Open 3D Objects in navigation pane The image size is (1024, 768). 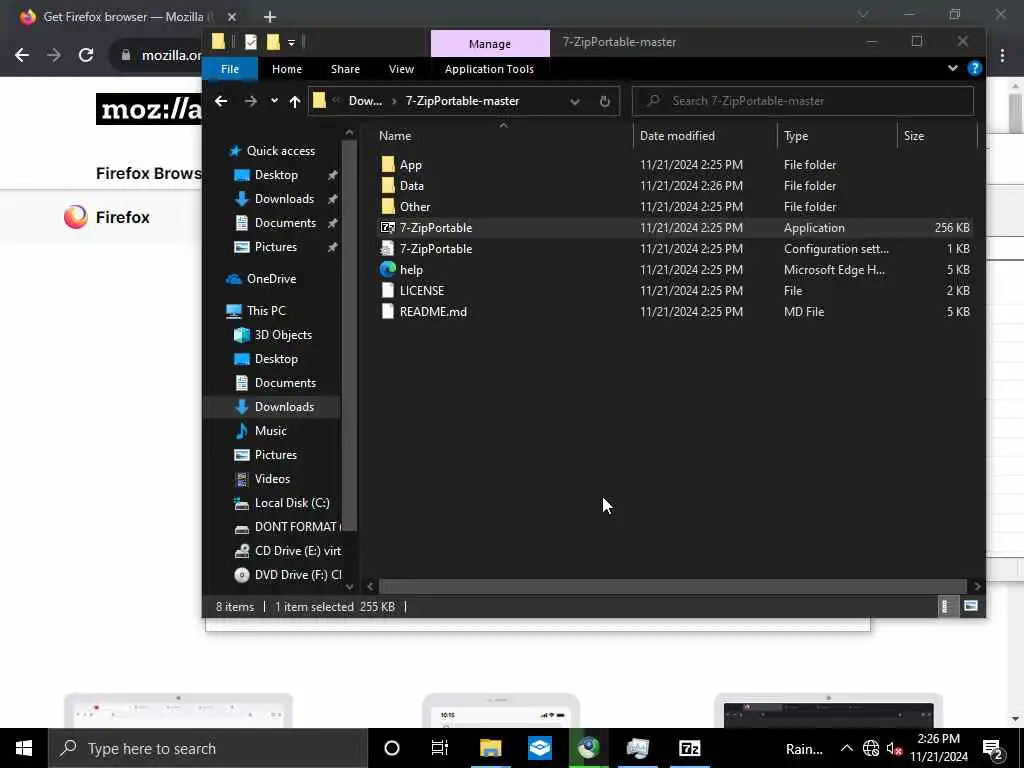(283, 335)
